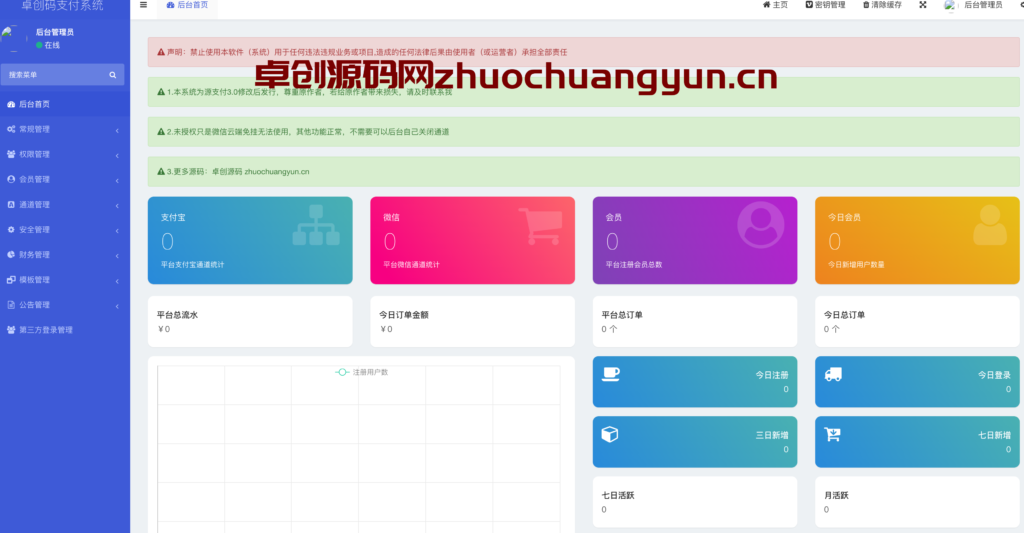Click the 平台支付宝通道统计 caption

[x=193, y=265]
